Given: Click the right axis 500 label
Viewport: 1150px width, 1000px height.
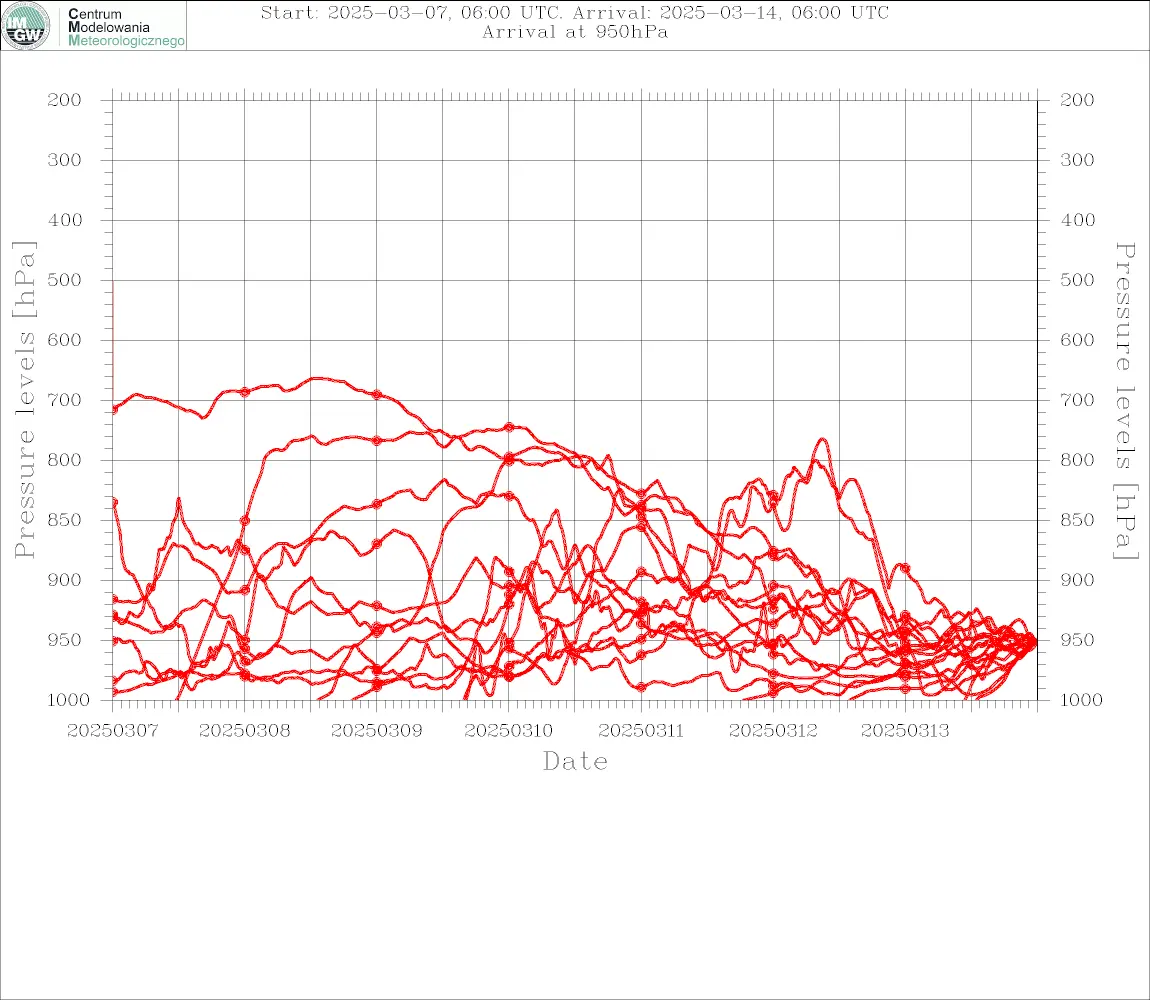Looking at the screenshot, I should [1077, 280].
